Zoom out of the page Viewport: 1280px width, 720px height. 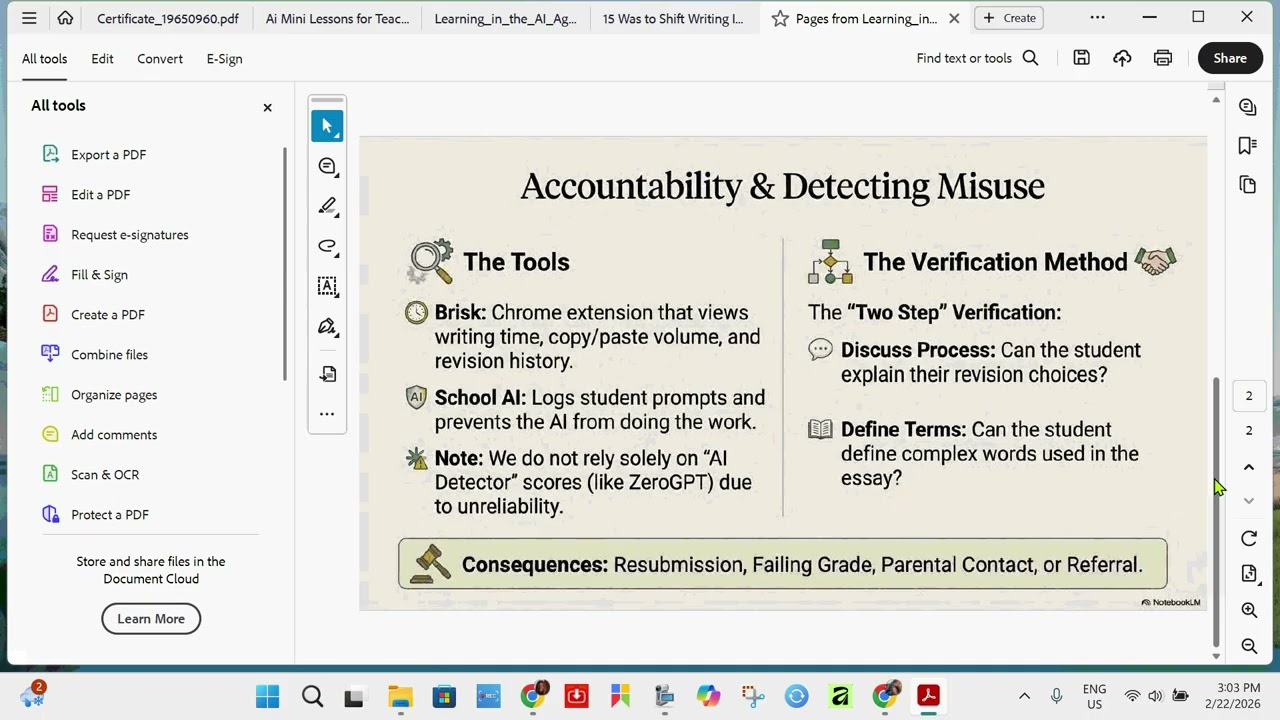click(x=1249, y=646)
